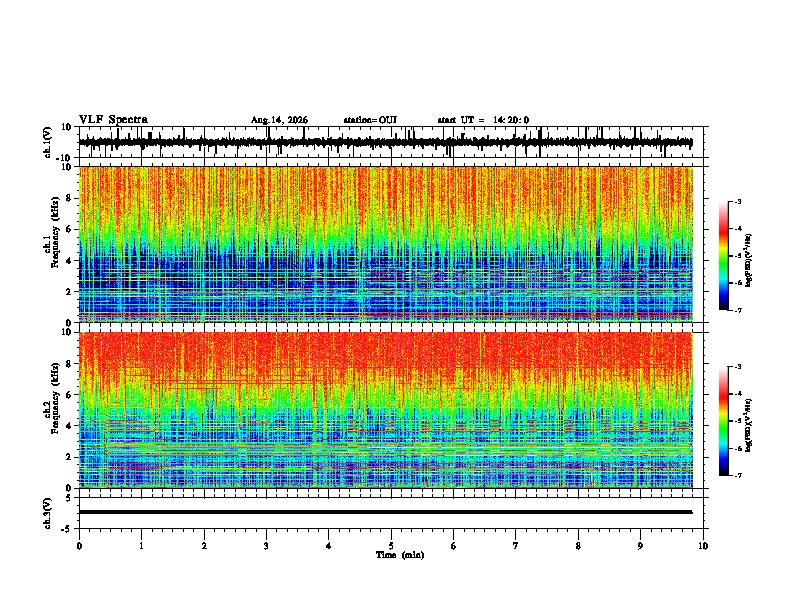Viewport: 792px width, 612px height.
Task: Click the time axis tick "7"
Action: 516,546
